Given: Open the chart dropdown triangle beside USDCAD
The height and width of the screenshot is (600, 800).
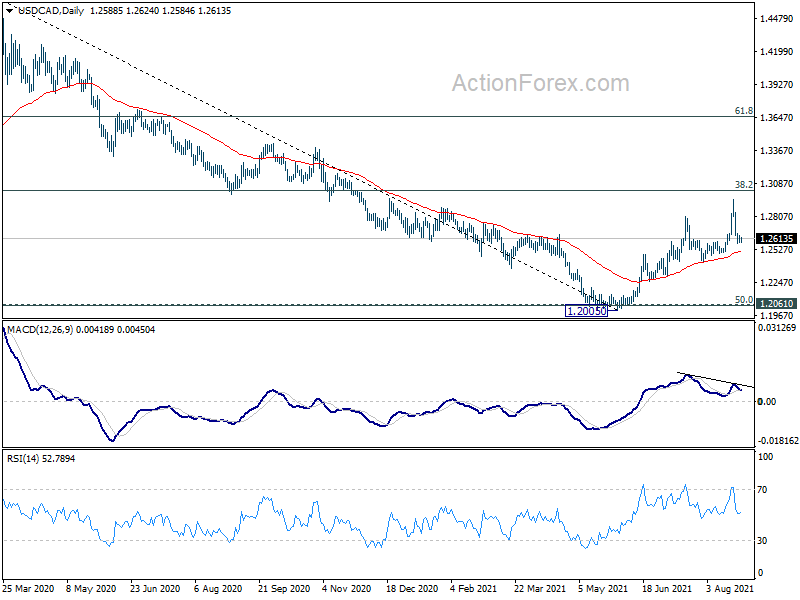Looking at the screenshot, I should pyautogui.click(x=10, y=10).
